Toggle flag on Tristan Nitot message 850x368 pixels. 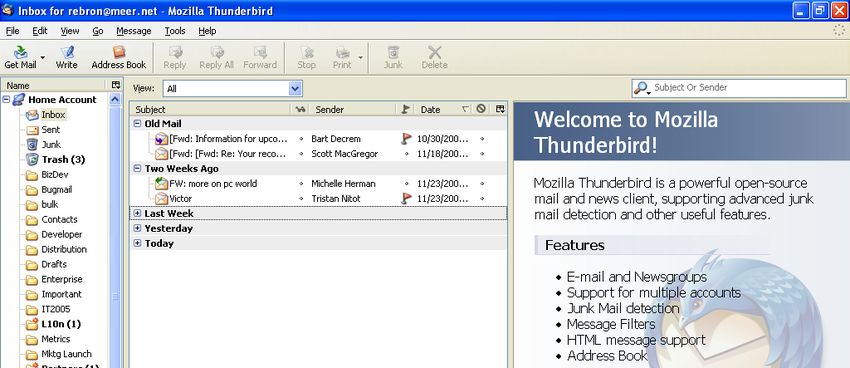point(407,198)
